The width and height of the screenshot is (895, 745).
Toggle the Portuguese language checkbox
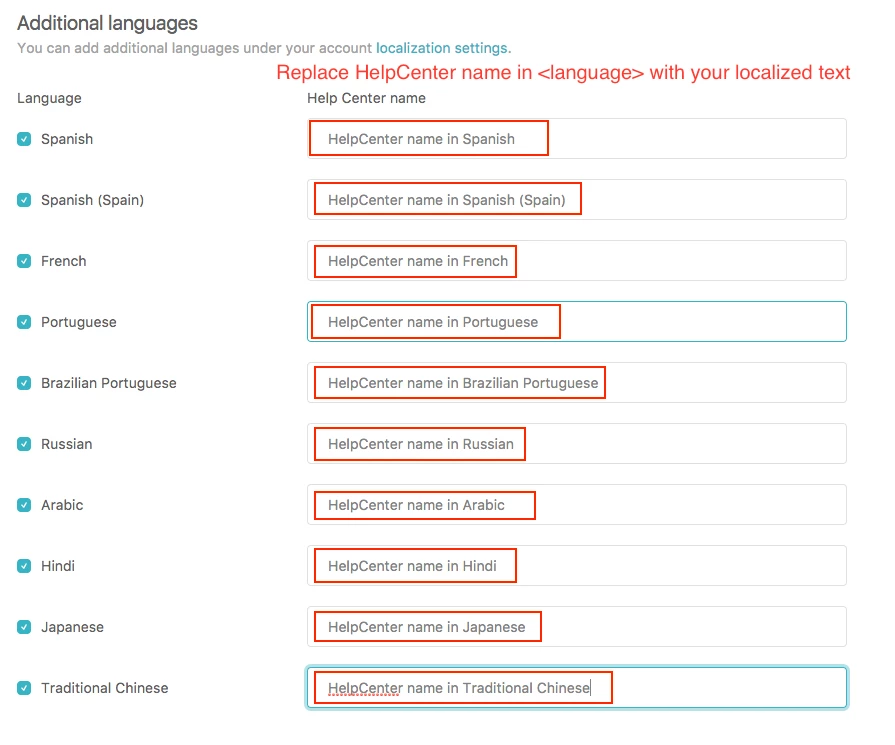[x=24, y=322]
